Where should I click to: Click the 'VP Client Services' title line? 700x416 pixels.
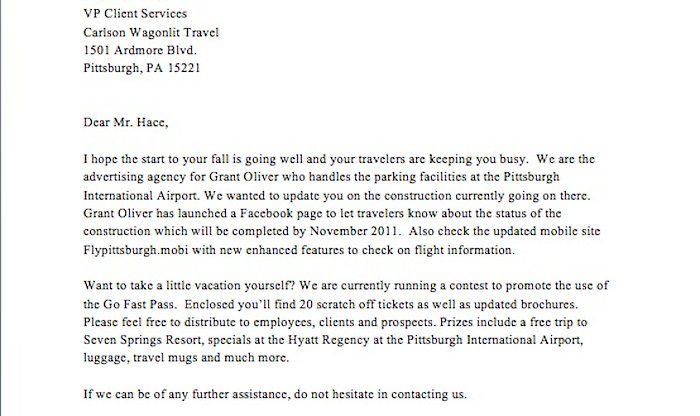(x=135, y=14)
